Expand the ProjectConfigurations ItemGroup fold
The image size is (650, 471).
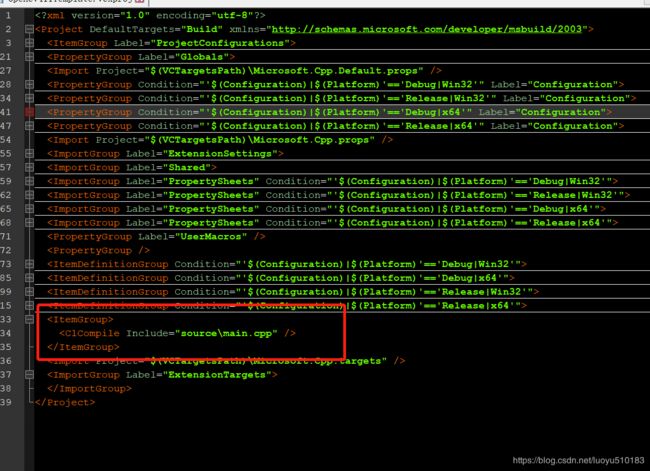tap(29, 43)
